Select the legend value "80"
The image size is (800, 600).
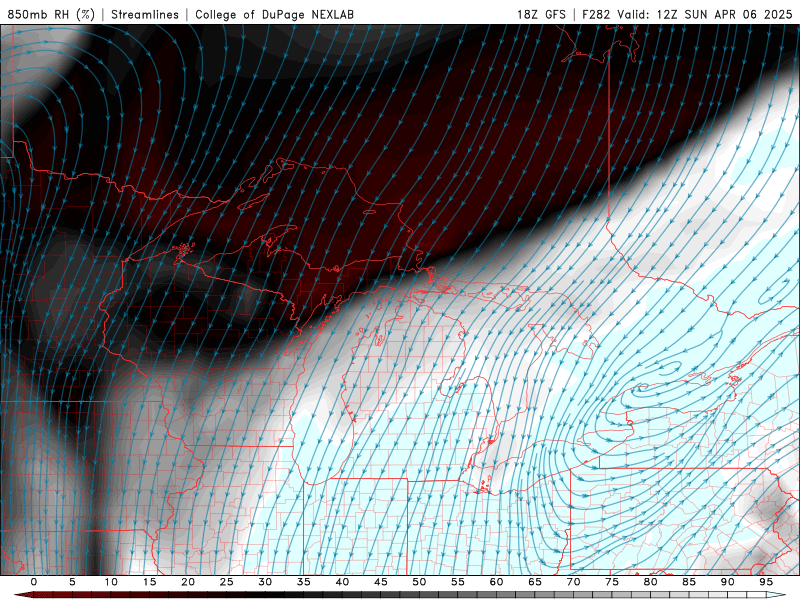650,582
